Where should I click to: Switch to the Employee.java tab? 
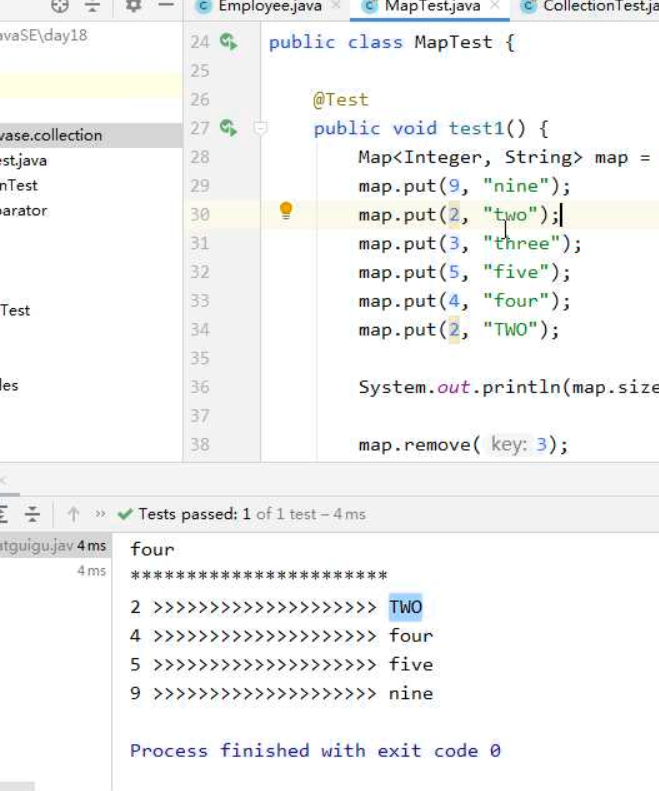pos(270,6)
